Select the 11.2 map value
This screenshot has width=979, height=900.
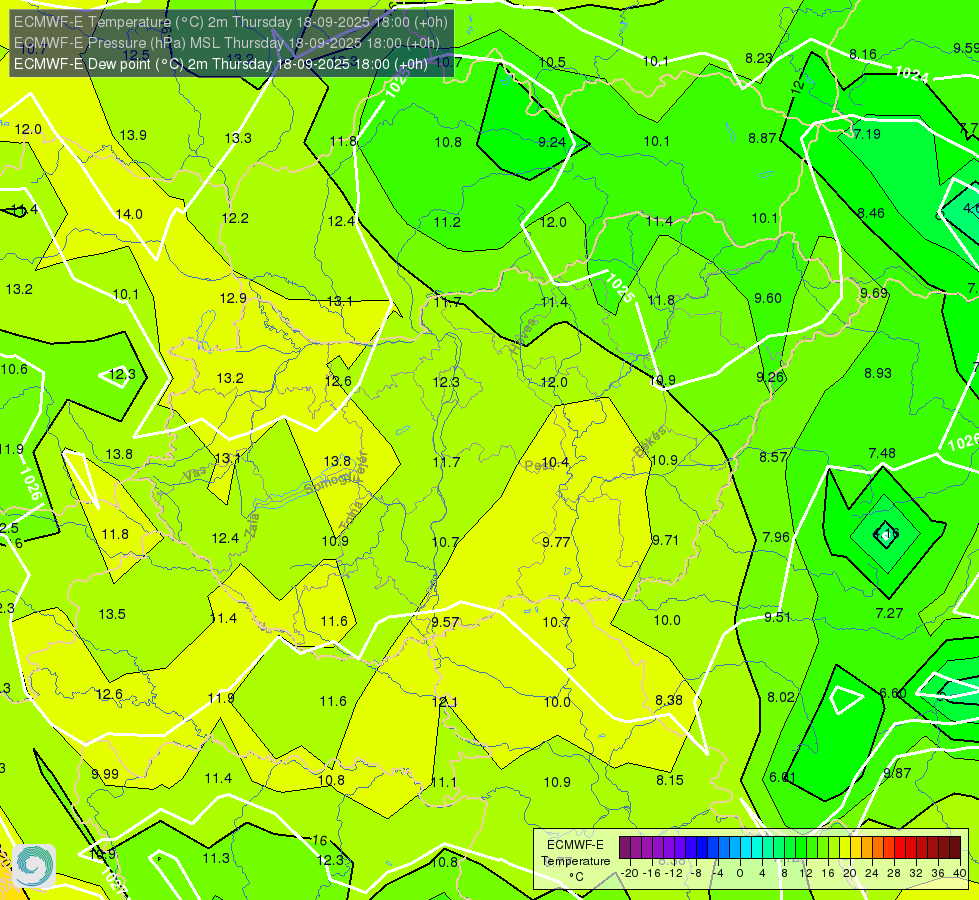pyautogui.click(x=447, y=222)
